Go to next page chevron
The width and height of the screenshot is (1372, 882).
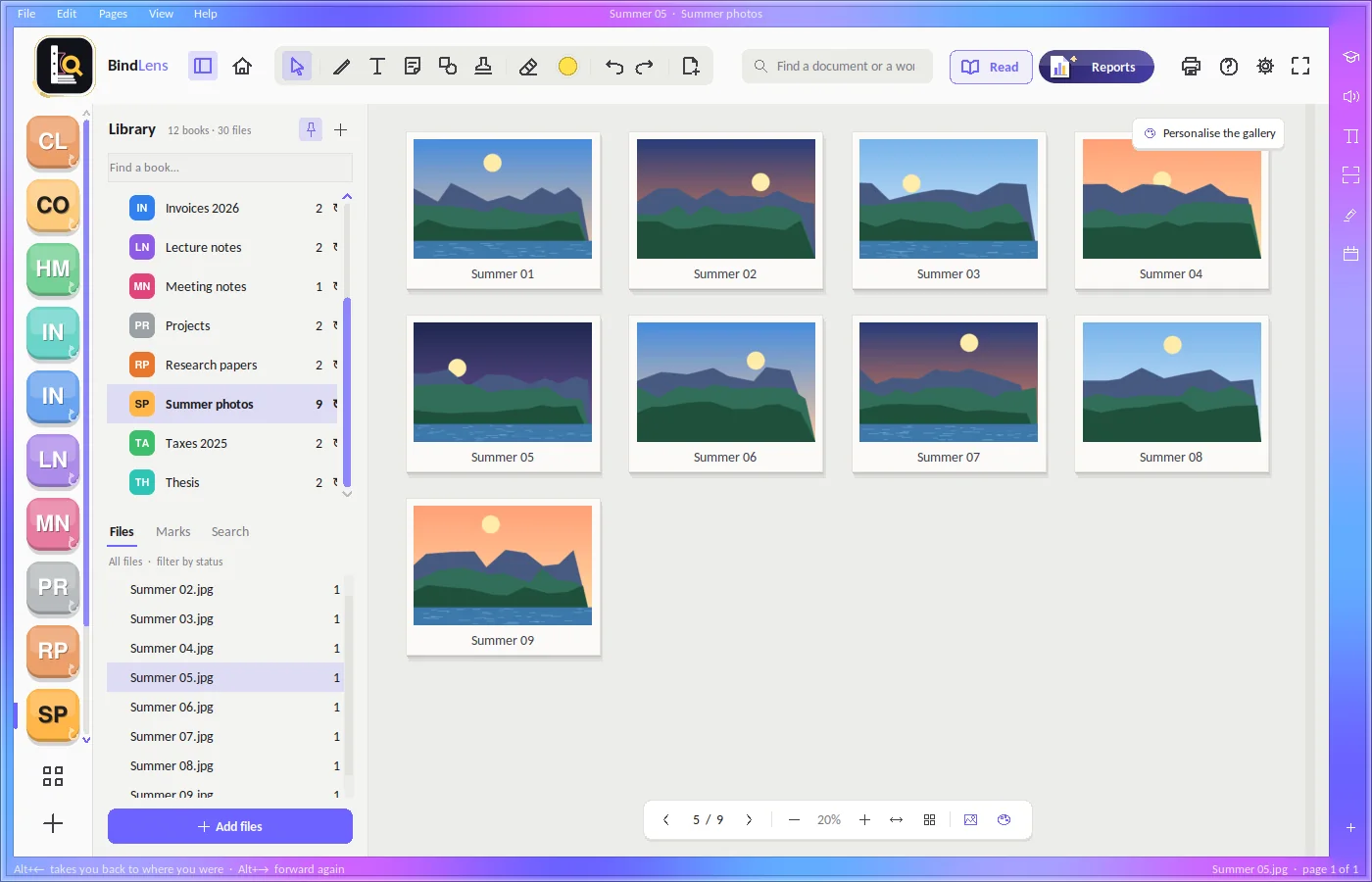[749, 820]
